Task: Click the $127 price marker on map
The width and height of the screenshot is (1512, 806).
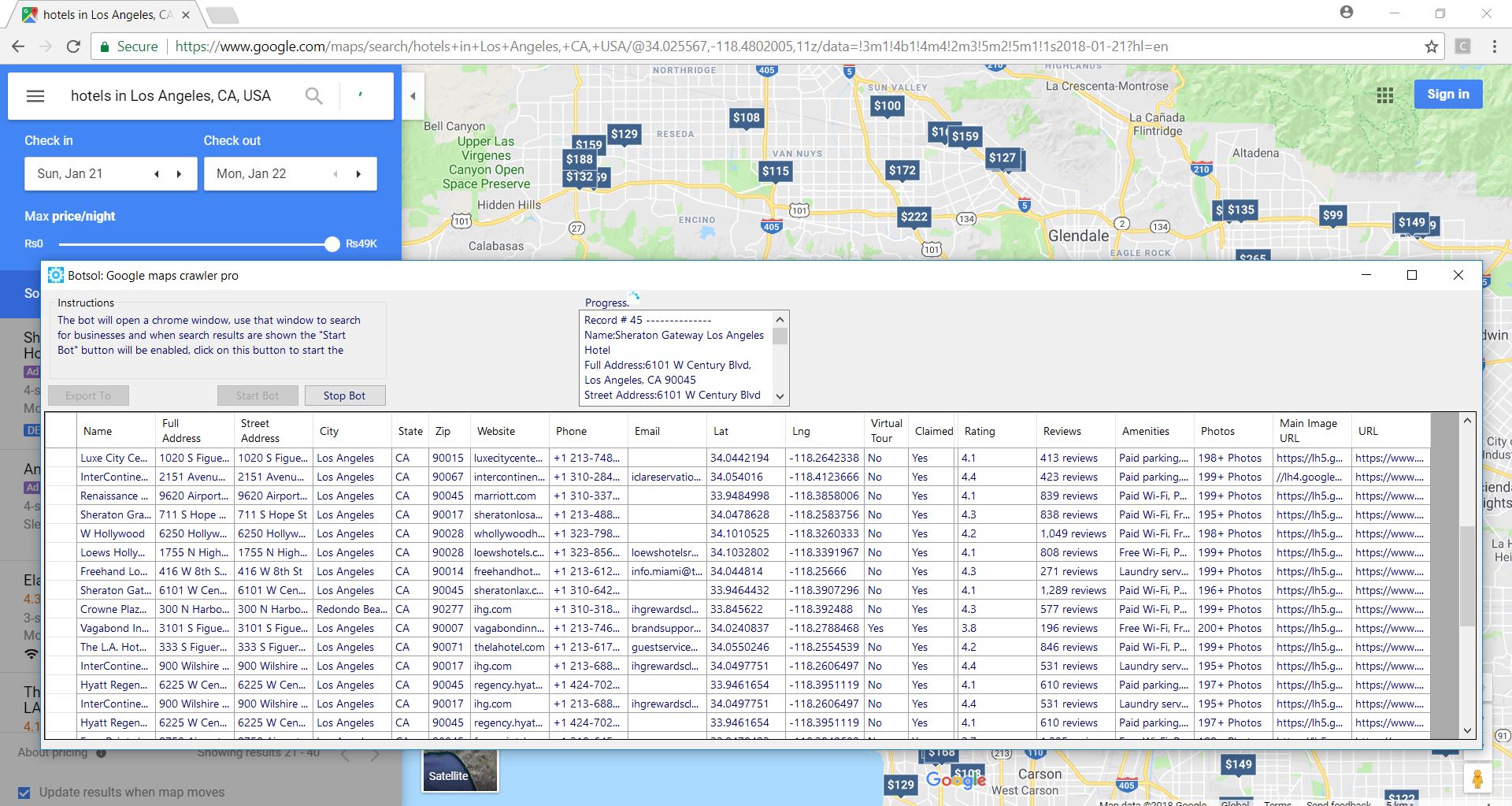Action: [x=1002, y=158]
